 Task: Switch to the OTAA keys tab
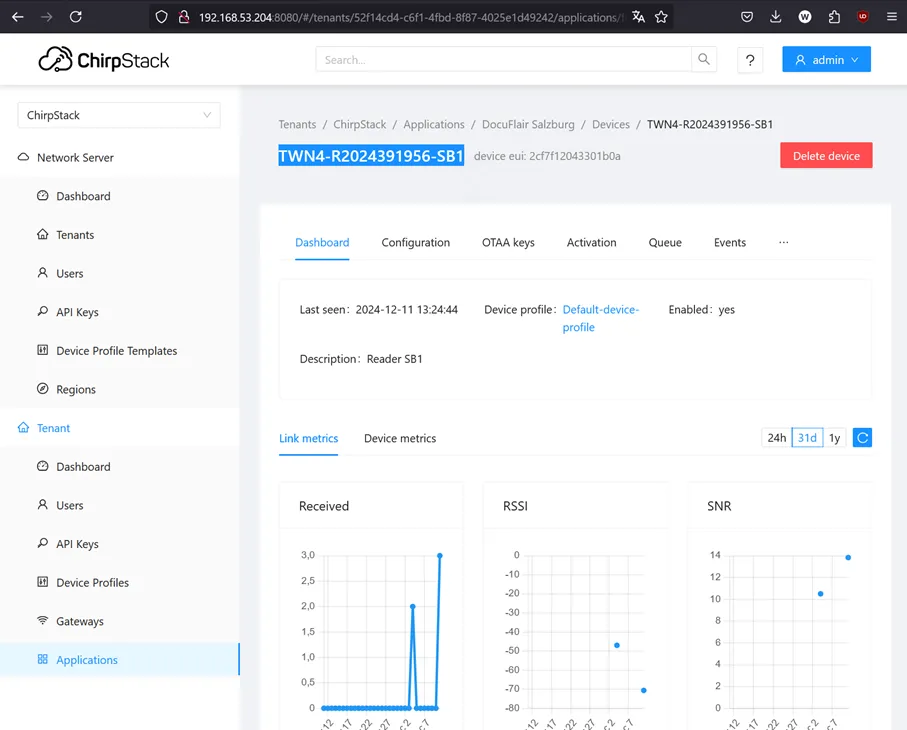508,242
